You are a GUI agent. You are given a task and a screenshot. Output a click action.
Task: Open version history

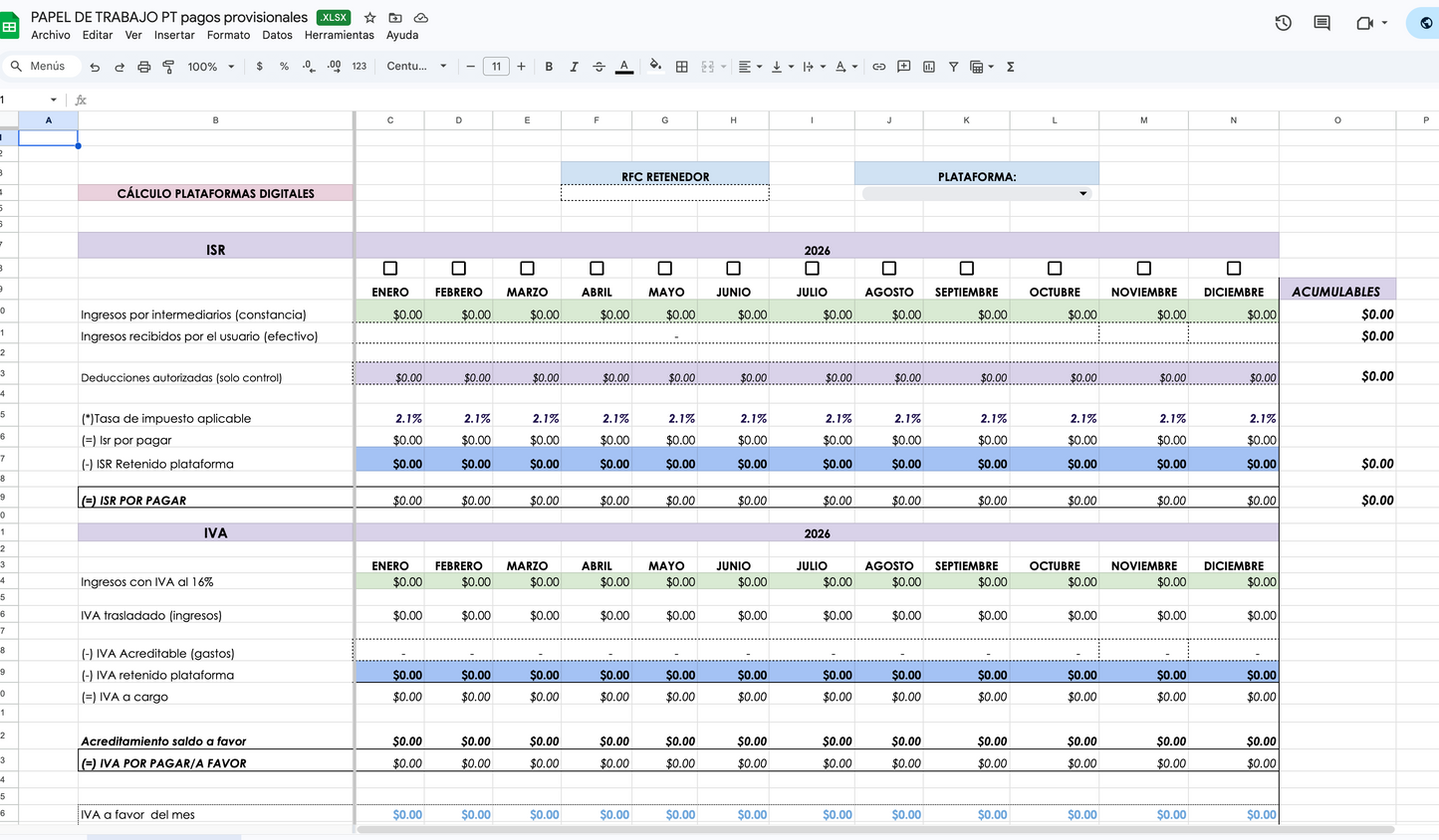(x=1283, y=23)
